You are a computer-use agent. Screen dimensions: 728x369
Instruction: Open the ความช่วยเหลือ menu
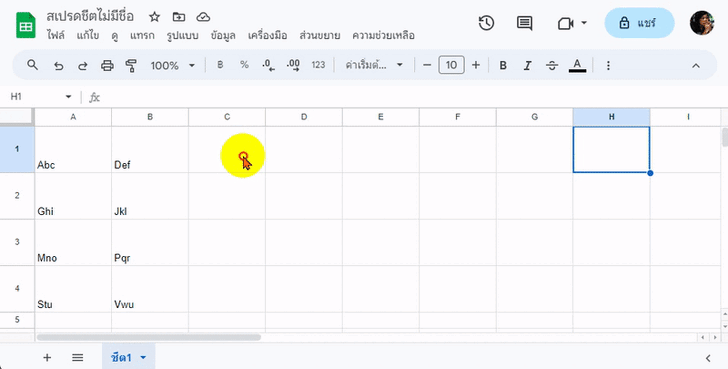click(x=383, y=35)
